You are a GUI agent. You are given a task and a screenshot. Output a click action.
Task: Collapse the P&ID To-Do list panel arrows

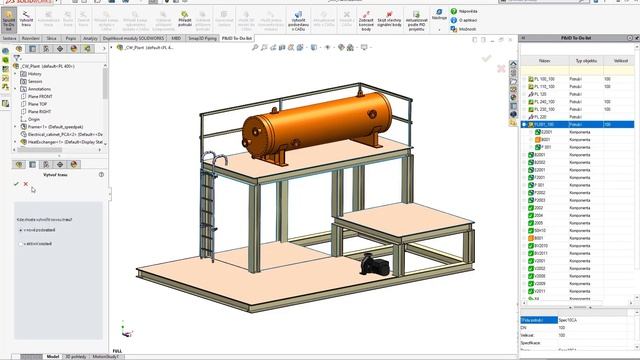pos(523,38)
